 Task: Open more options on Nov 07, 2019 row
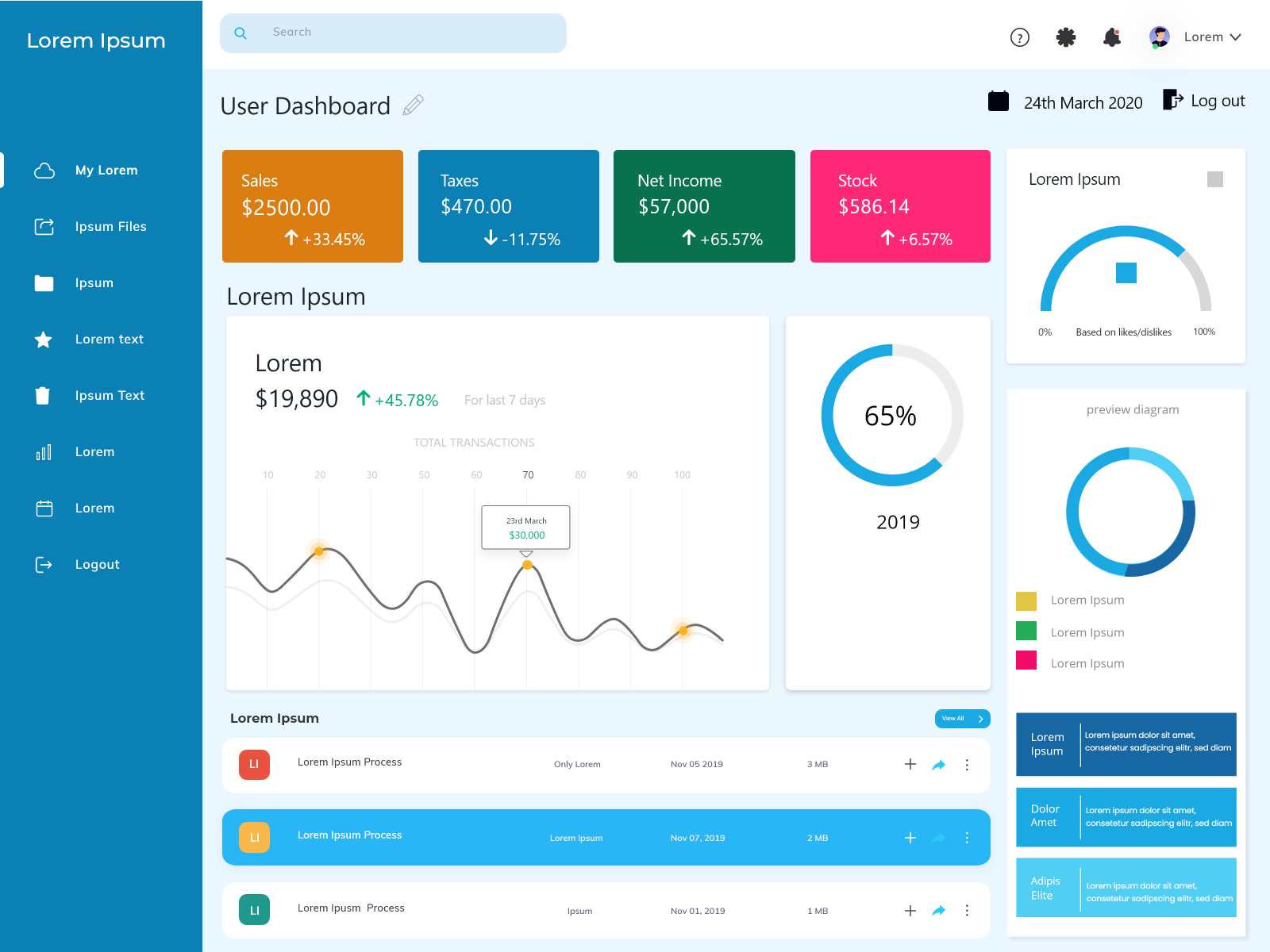pyautogui.click(x=967, y=838)
